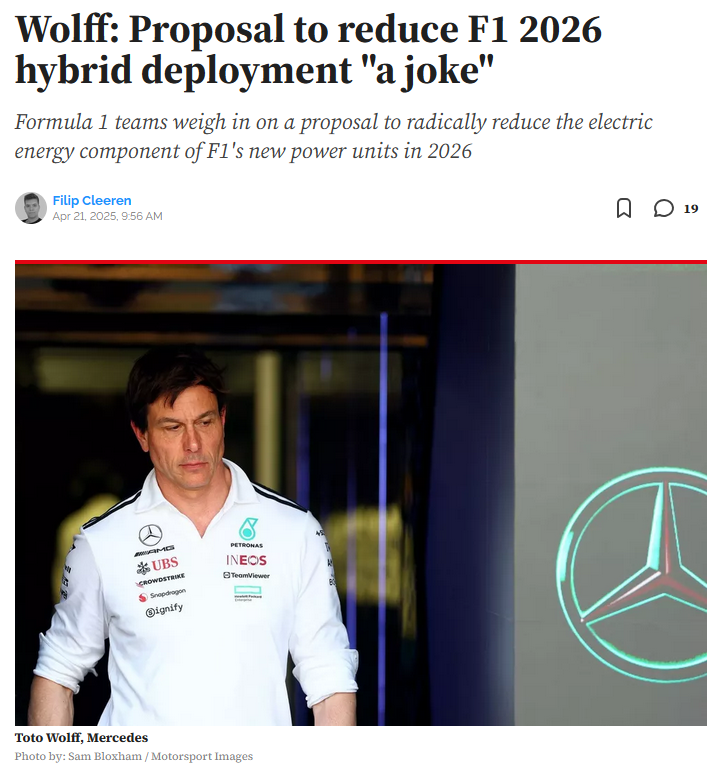
Task: Open Filip Cleeren's author profile link
Action: tap(92, 201)
